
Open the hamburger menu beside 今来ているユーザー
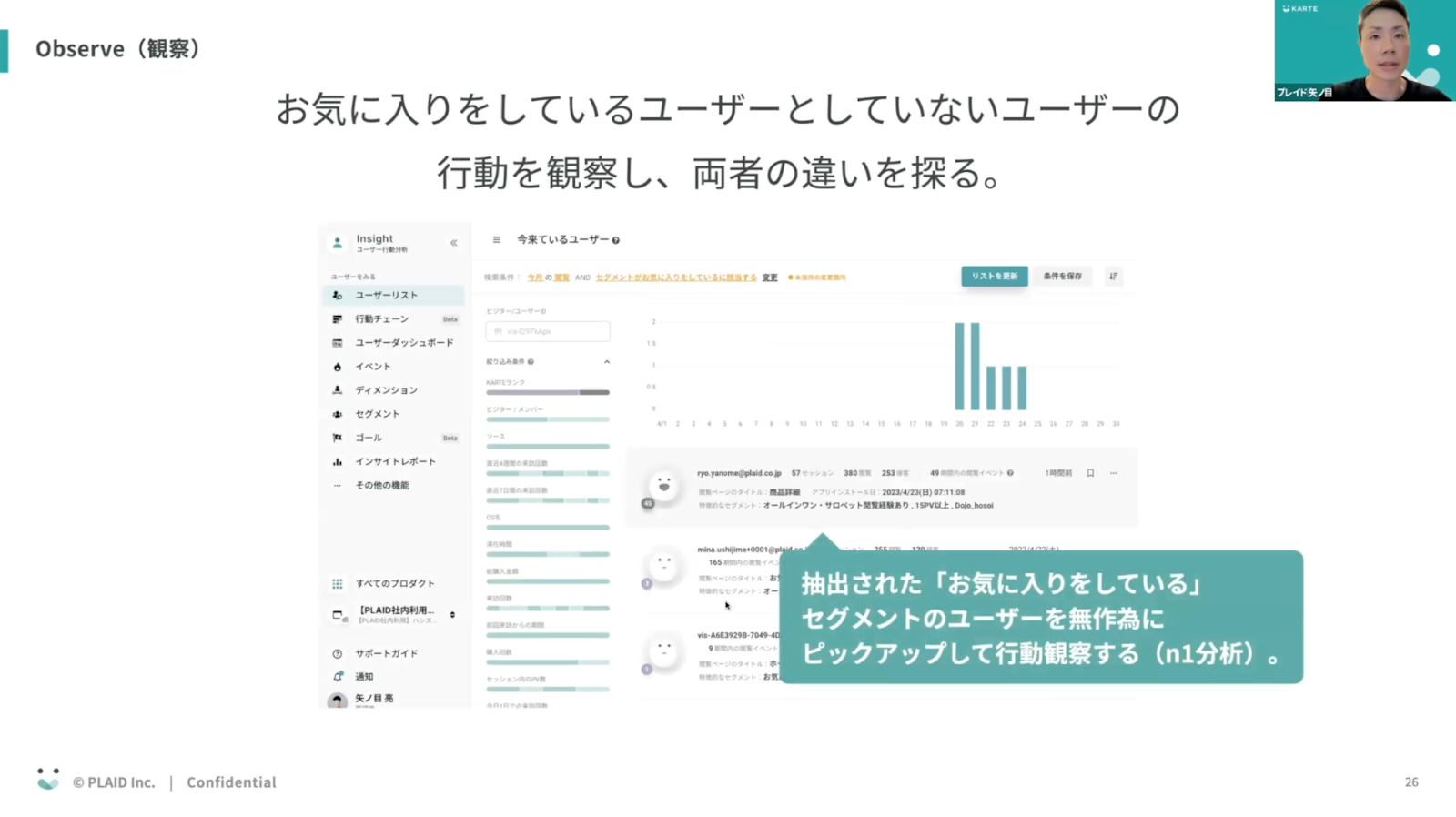click(496, 240)
